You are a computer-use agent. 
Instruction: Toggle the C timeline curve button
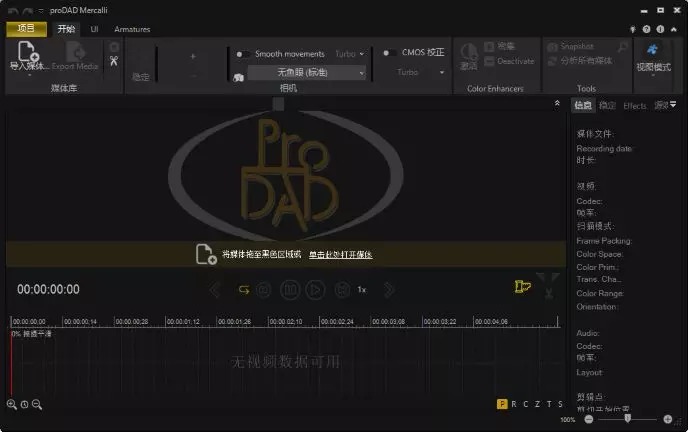(x=526, y=404)
